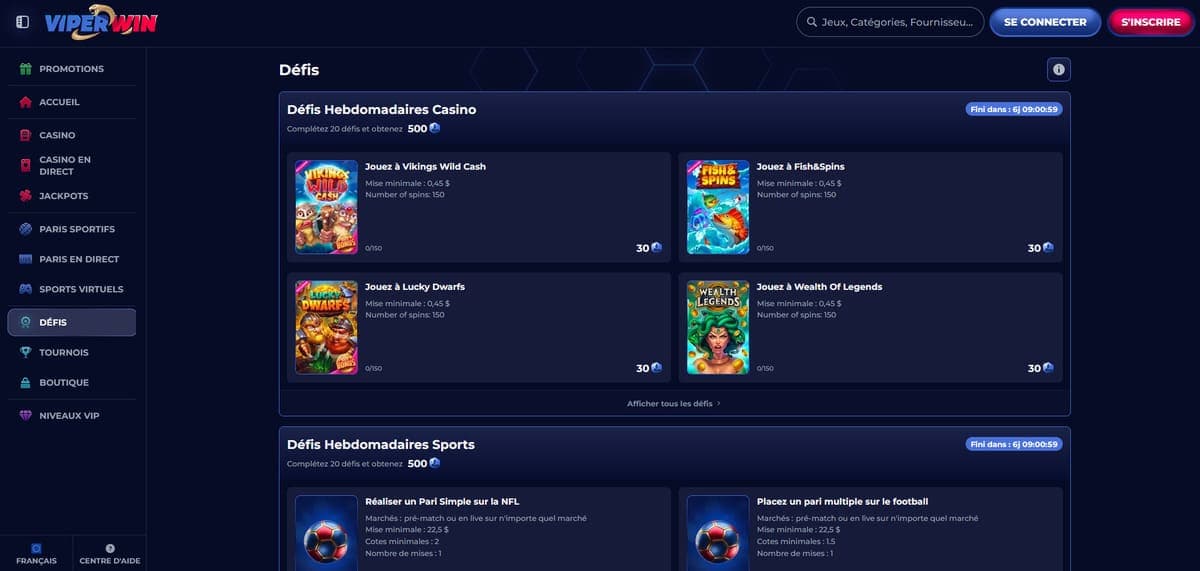Click the Défis medal icon
The image size is (1200, 571).
26,322
